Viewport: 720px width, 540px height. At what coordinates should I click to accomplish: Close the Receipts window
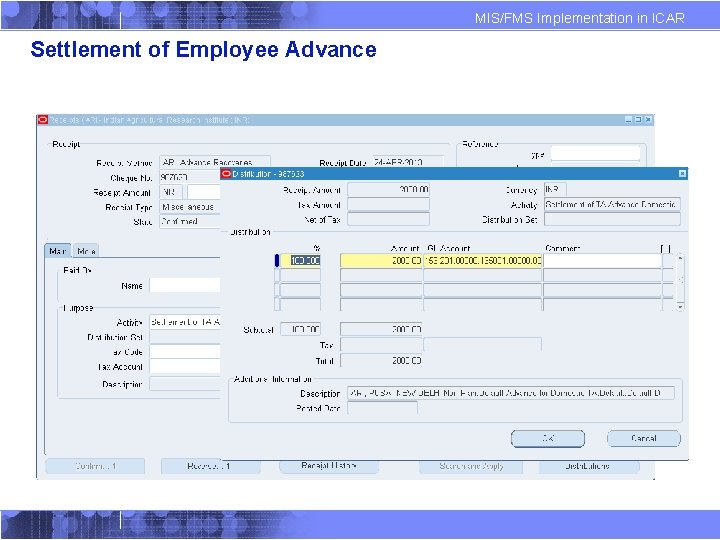tap(648, 119)
